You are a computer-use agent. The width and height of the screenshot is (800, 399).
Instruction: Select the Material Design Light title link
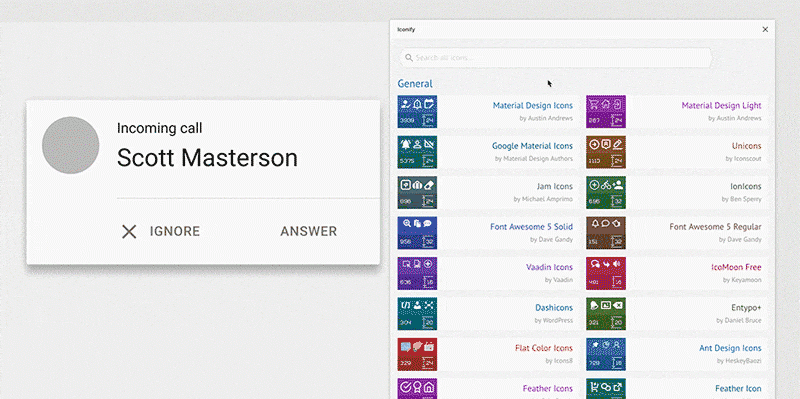[x=721, y=106]
